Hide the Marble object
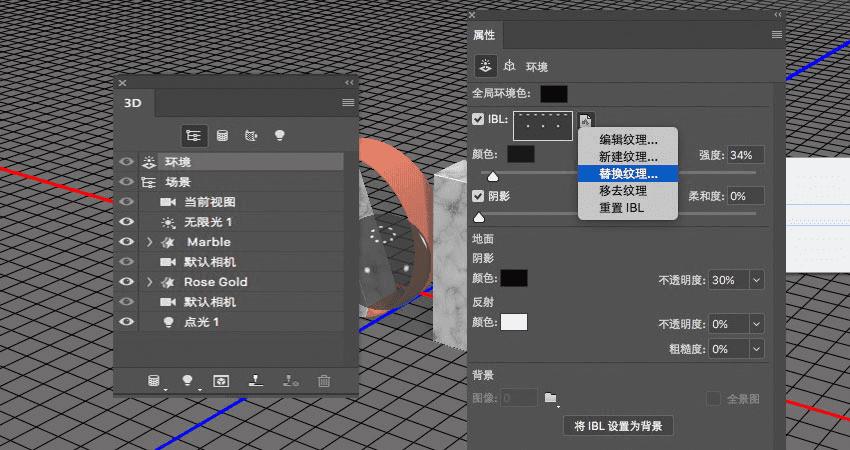The height and width of the screenshot is (450, 850). (x=126, y=242)
